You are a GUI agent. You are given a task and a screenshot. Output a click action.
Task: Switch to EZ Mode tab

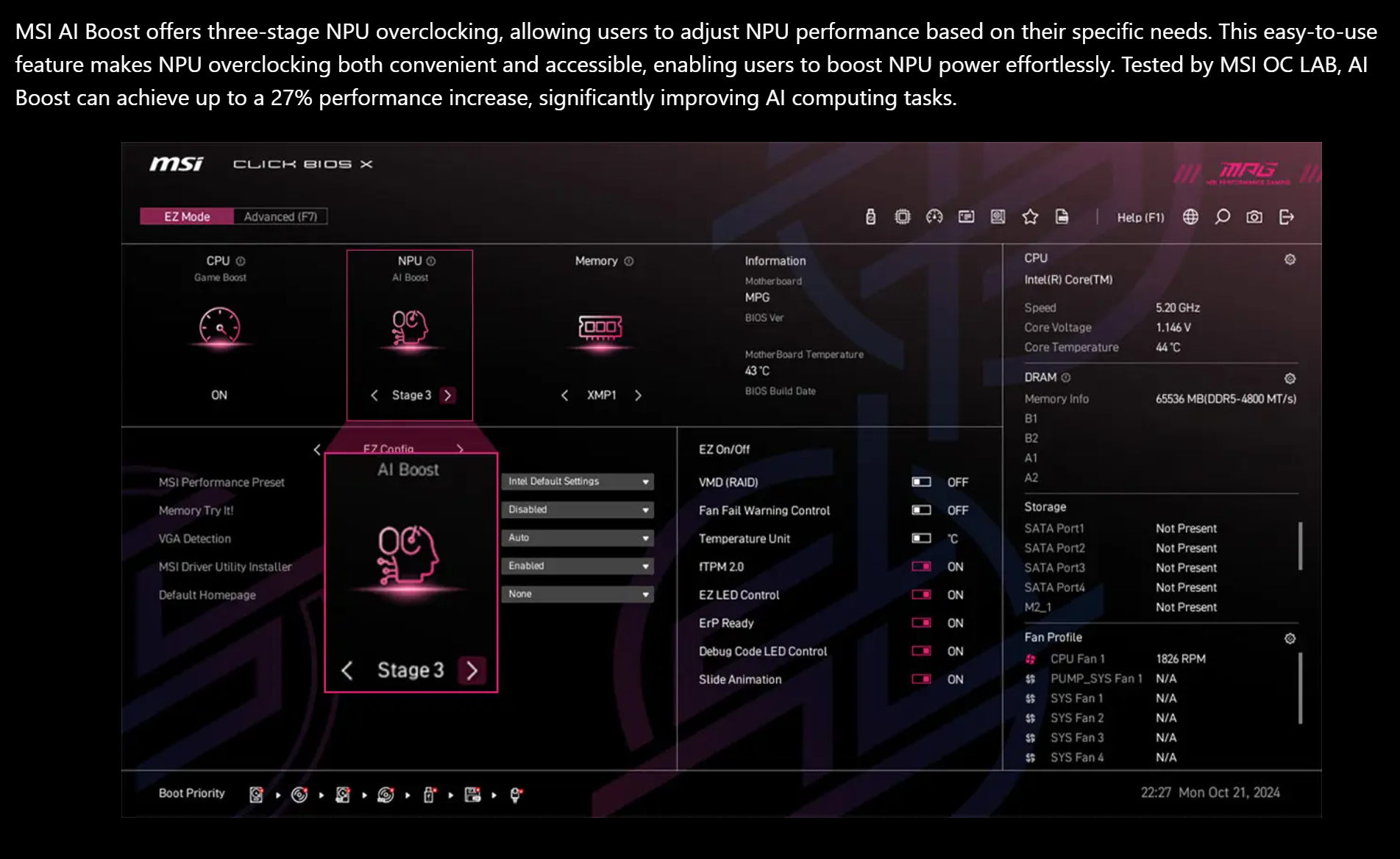(x=187, y=216)
